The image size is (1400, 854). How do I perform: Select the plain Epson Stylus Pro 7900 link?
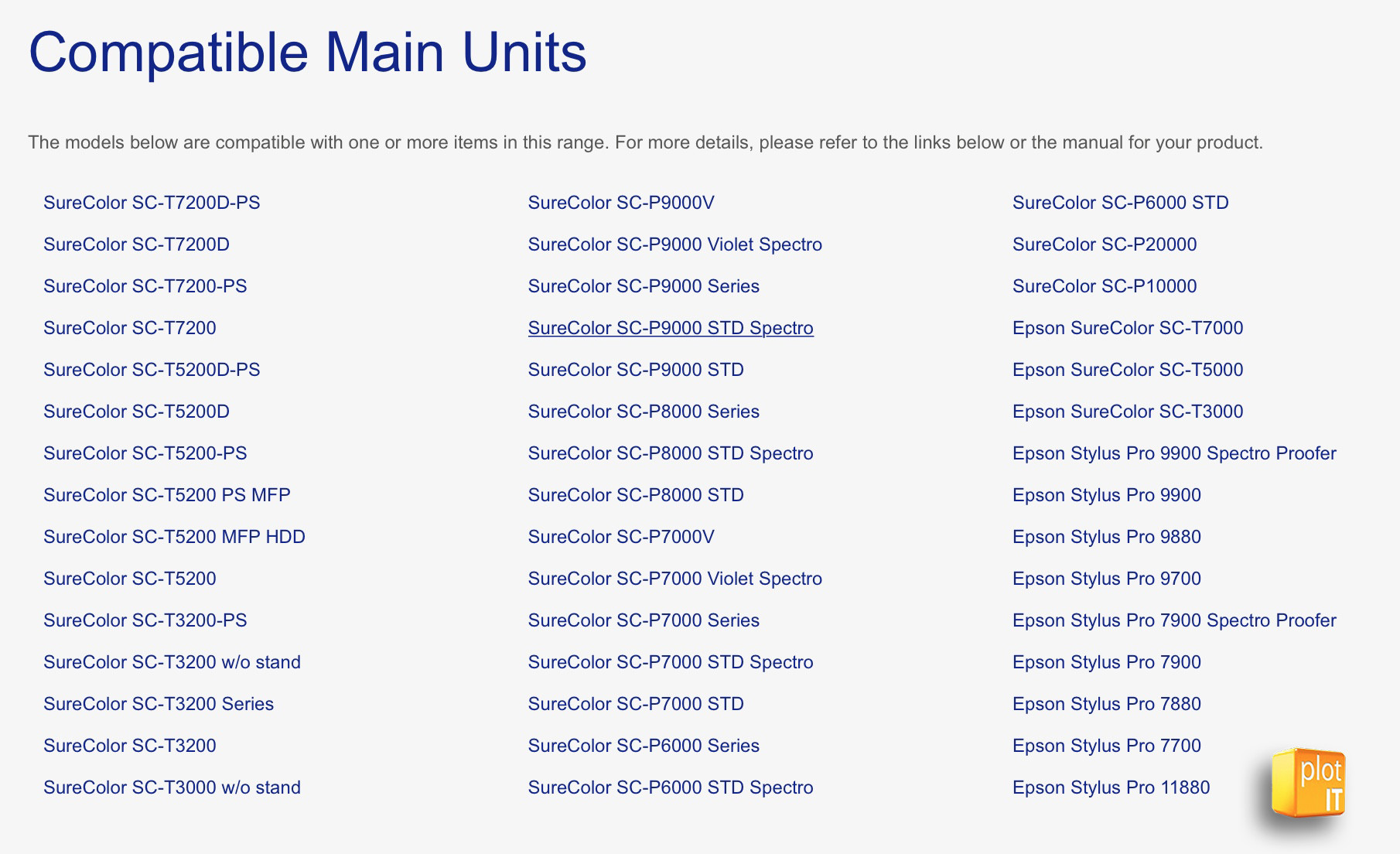click(1107, 662)
